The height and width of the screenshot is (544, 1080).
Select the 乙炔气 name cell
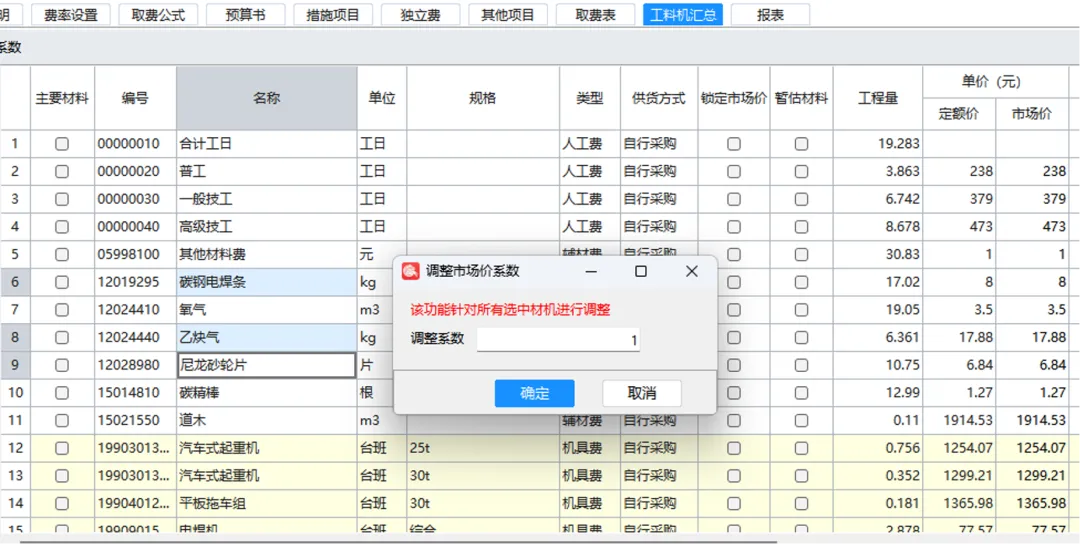click(x=267, y=337)
